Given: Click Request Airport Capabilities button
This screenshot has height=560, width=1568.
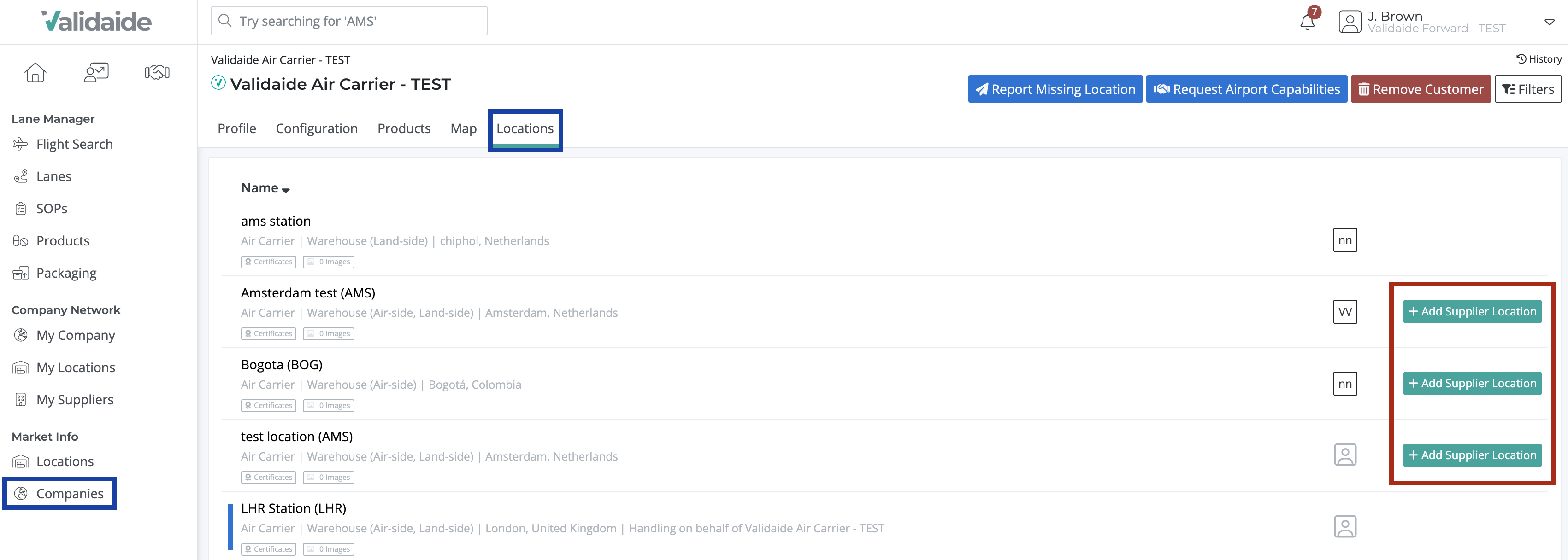Looking at the screenshot, I should coord(1247,89).
